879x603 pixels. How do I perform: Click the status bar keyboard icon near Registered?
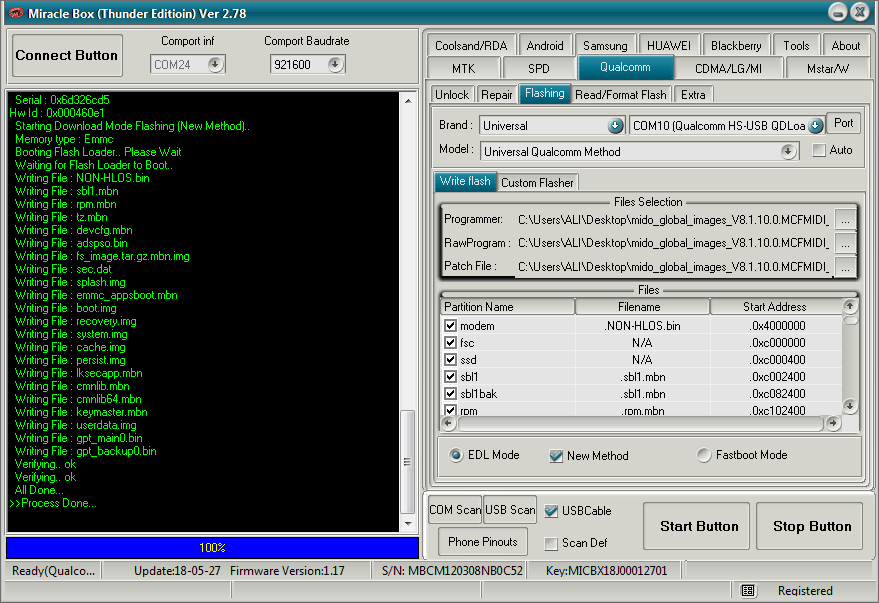(747, 590)
